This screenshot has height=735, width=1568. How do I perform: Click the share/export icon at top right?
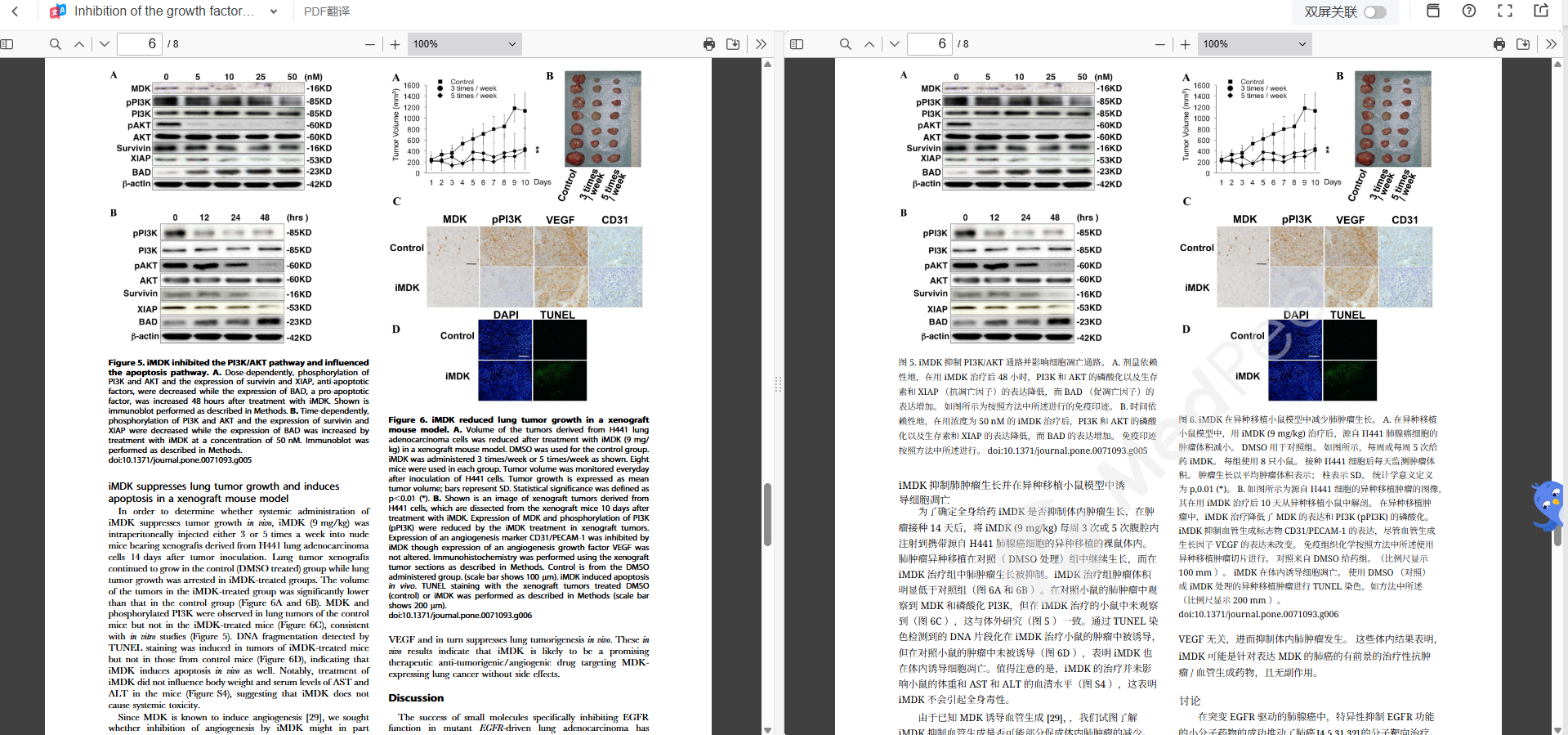pos(1541,11)
